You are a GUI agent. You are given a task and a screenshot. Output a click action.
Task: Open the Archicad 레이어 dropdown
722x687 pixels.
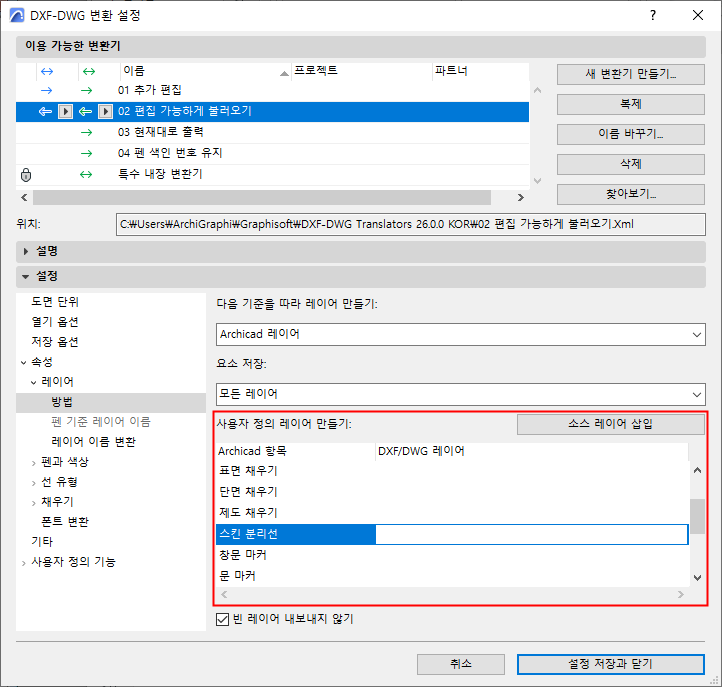tap(460, 334)
